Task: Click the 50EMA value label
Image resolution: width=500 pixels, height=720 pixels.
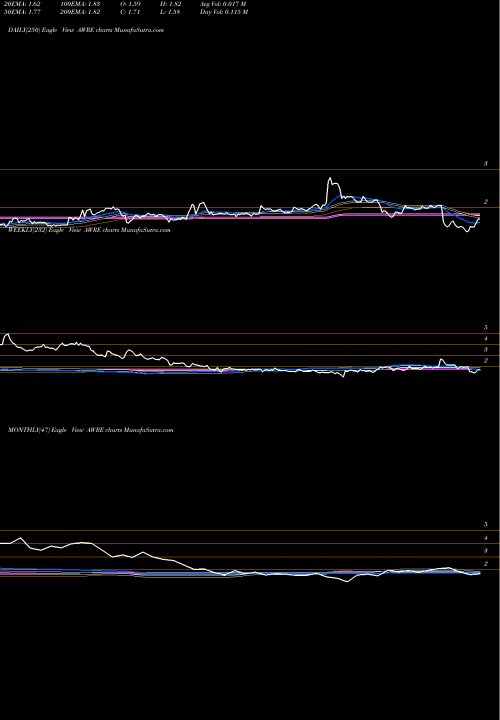Action: (22, 12)
